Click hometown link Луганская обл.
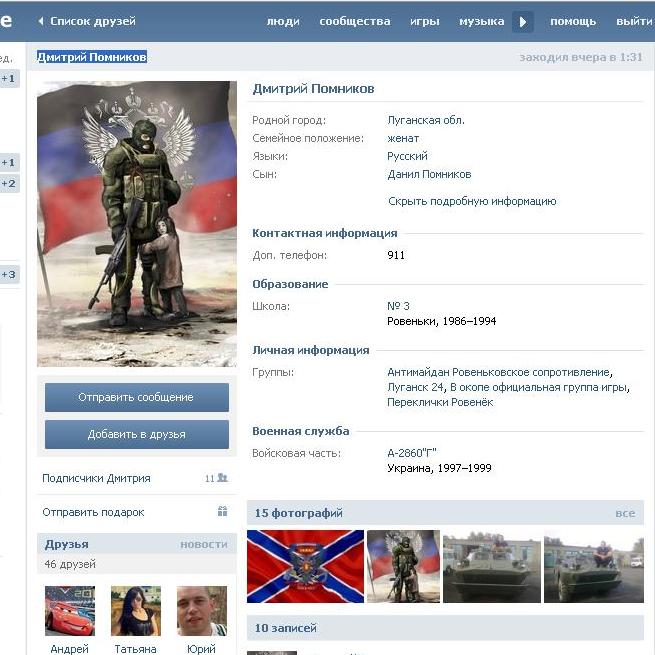 point(426,120)
